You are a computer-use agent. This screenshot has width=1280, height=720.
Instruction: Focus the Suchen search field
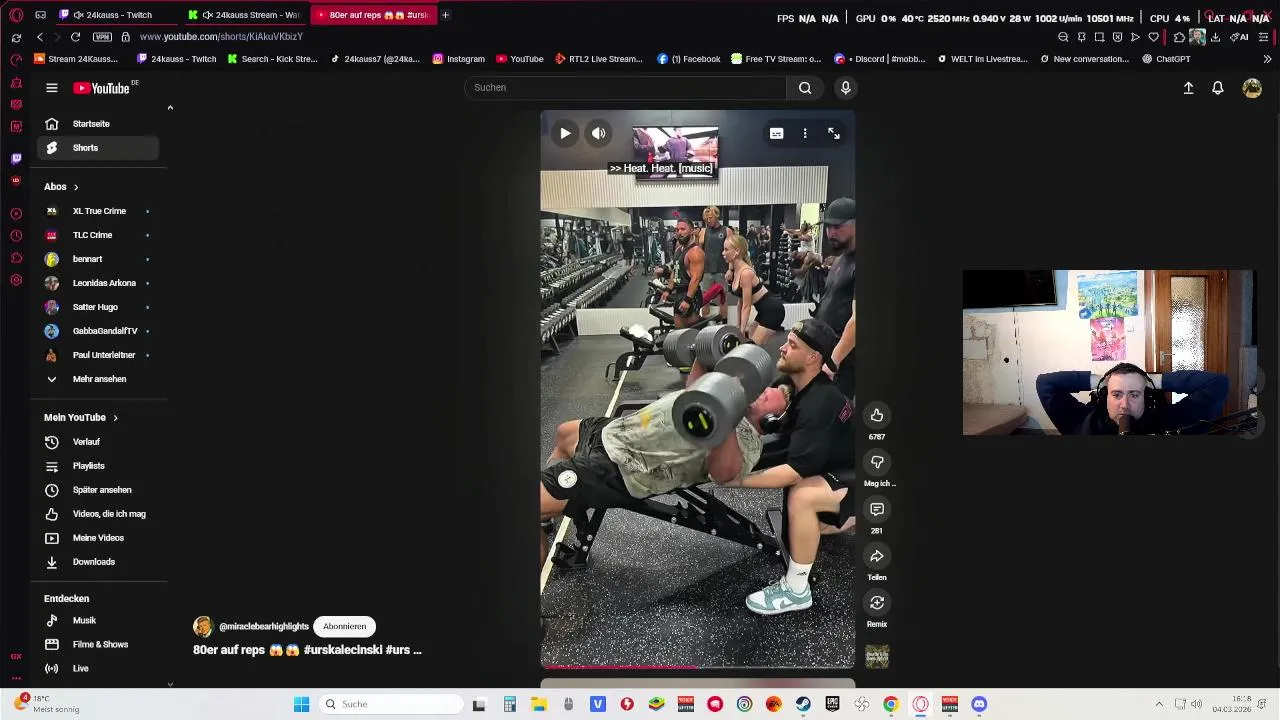(x=626, y=88)
